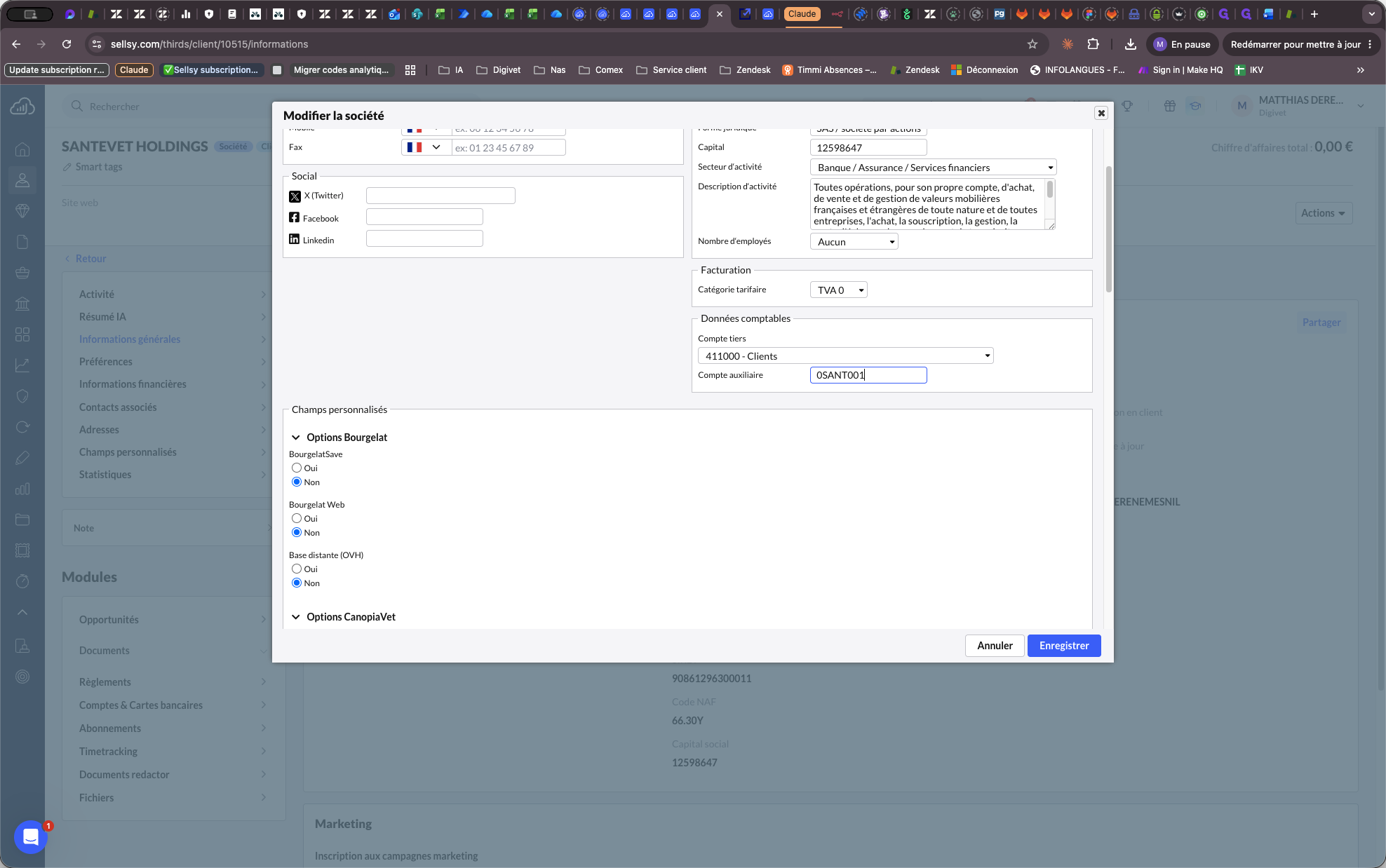Image resolution: width=1386 pixels, height=868 pixels.
Task: Click the pen edit icon in sidebar
Action: (22, 458)
